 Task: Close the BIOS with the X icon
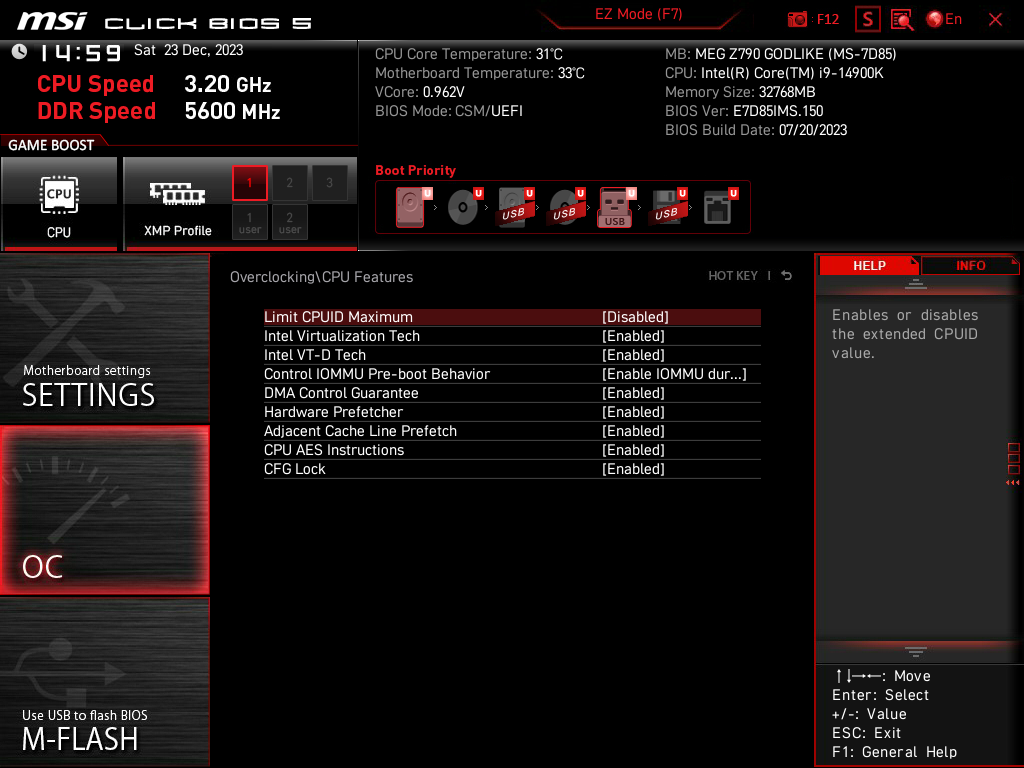click(995, 20)
